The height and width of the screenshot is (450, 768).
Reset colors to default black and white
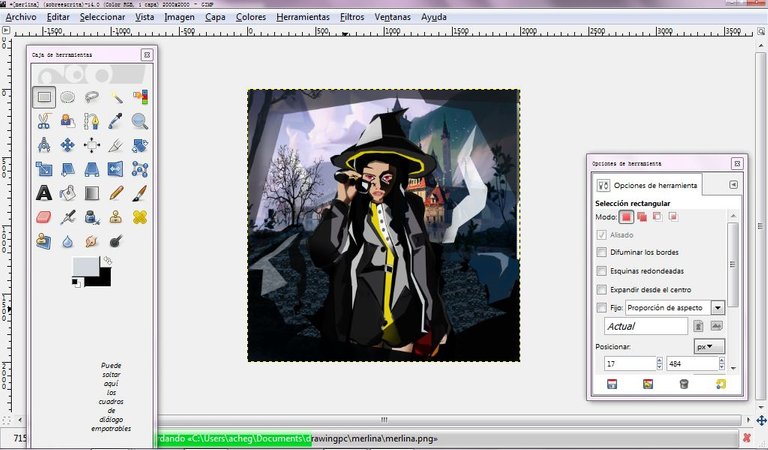(x=76, y=283)
